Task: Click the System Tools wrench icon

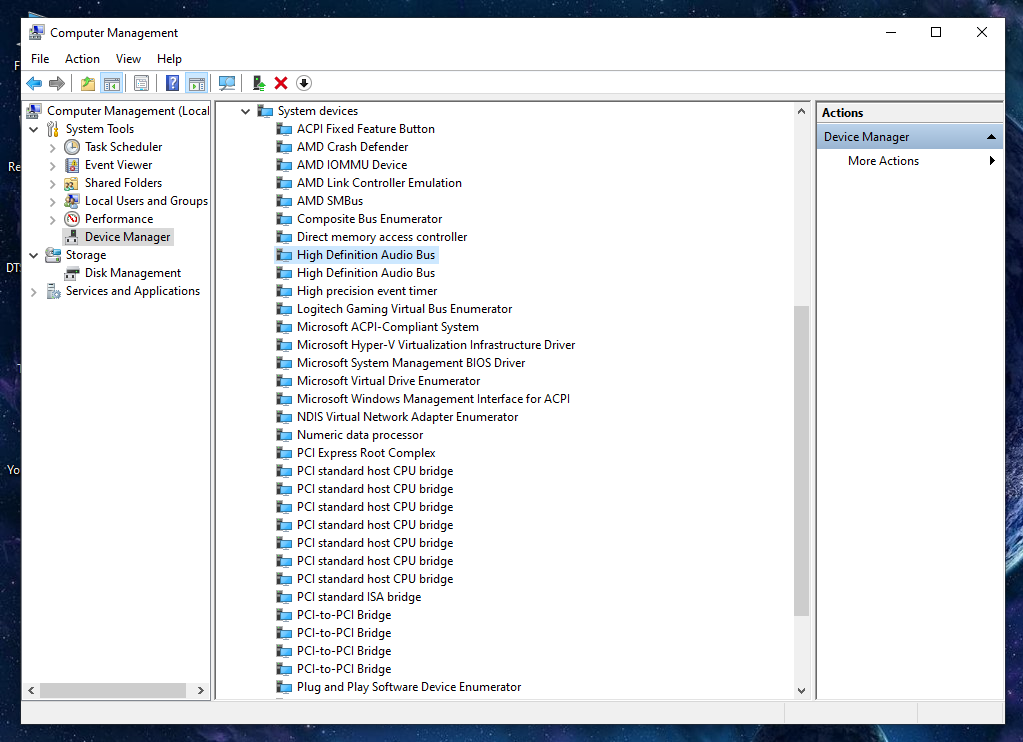Action: [x=53, y=129]
